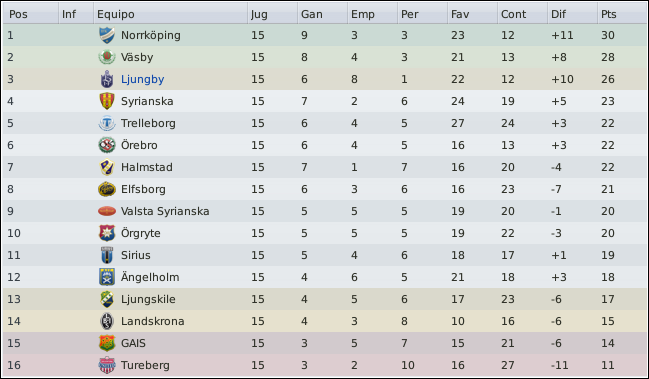The height and width of the screenshot is (379, 649).
Task: Select the Landskrona table row
Action: pos(324,321)
